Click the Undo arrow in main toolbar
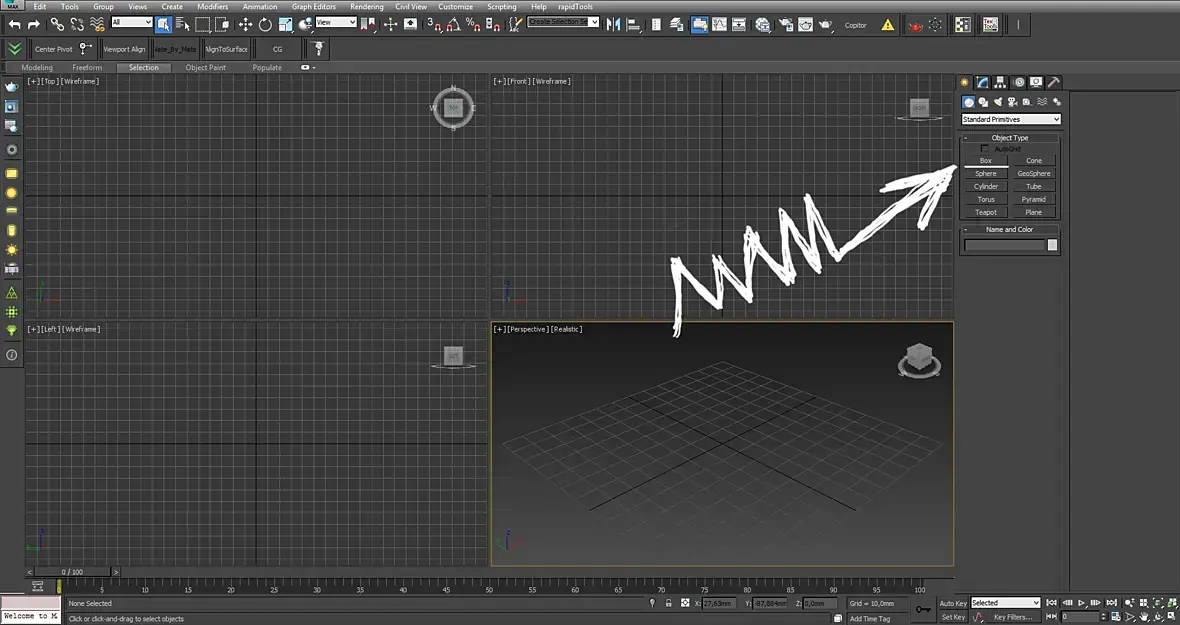The image size is (1180, 625). 14,24
